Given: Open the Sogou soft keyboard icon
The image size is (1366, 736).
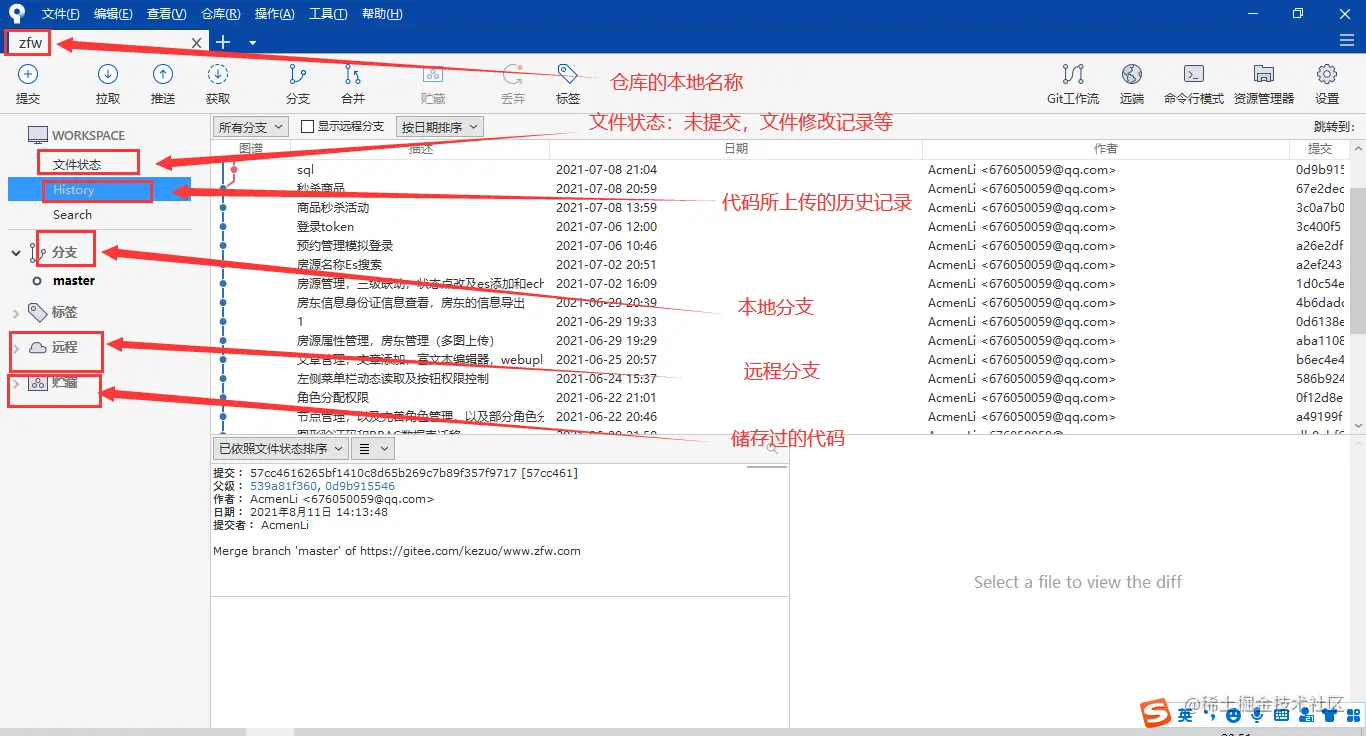Looking at the screenshot, I should coord(1282,715).
